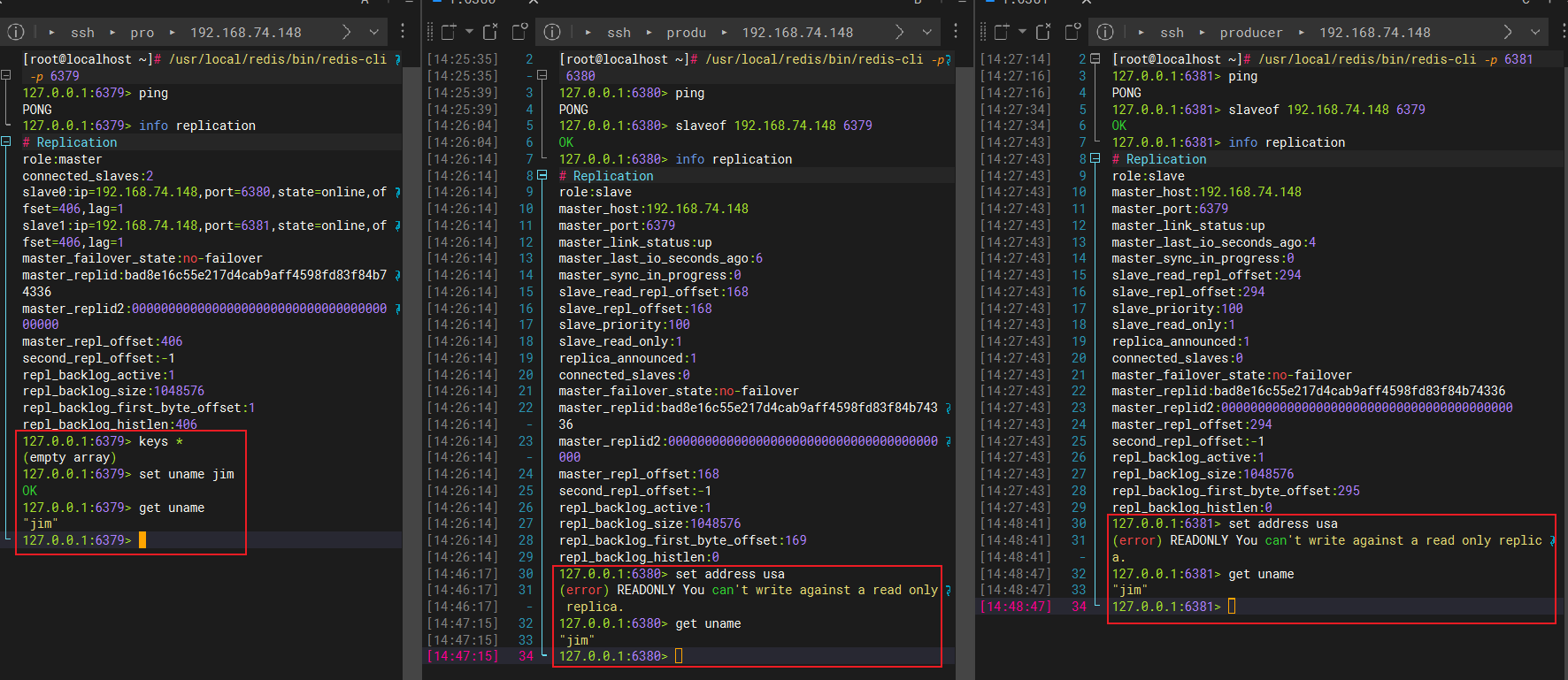Collapse the redis-cli command fold in the left pane
Screen dimensions: 1568x680
6,76
